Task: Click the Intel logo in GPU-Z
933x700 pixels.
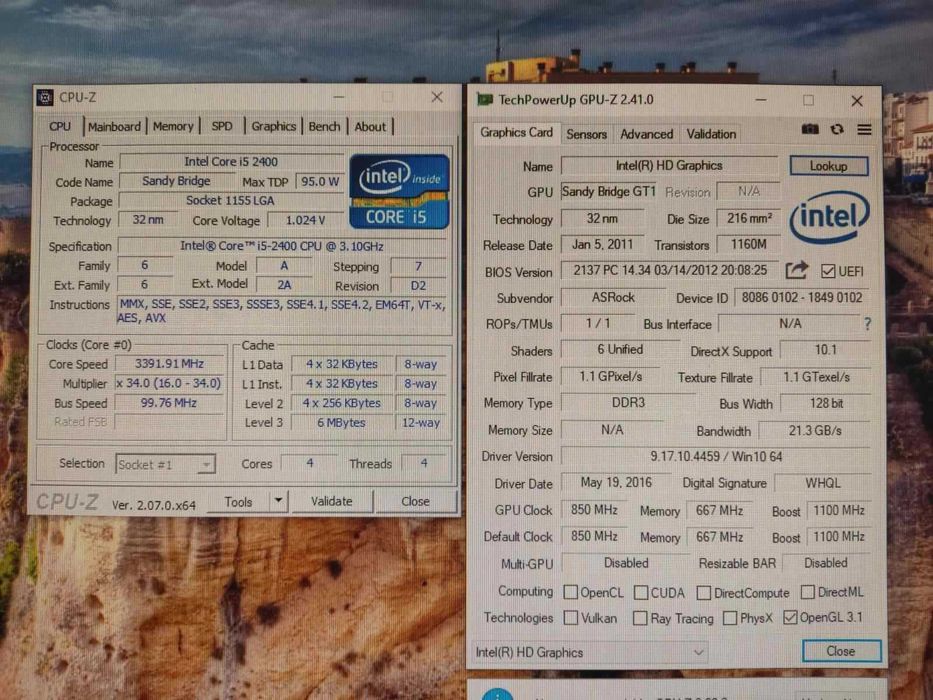Action: pyautogui.click(x=830, y=218)
